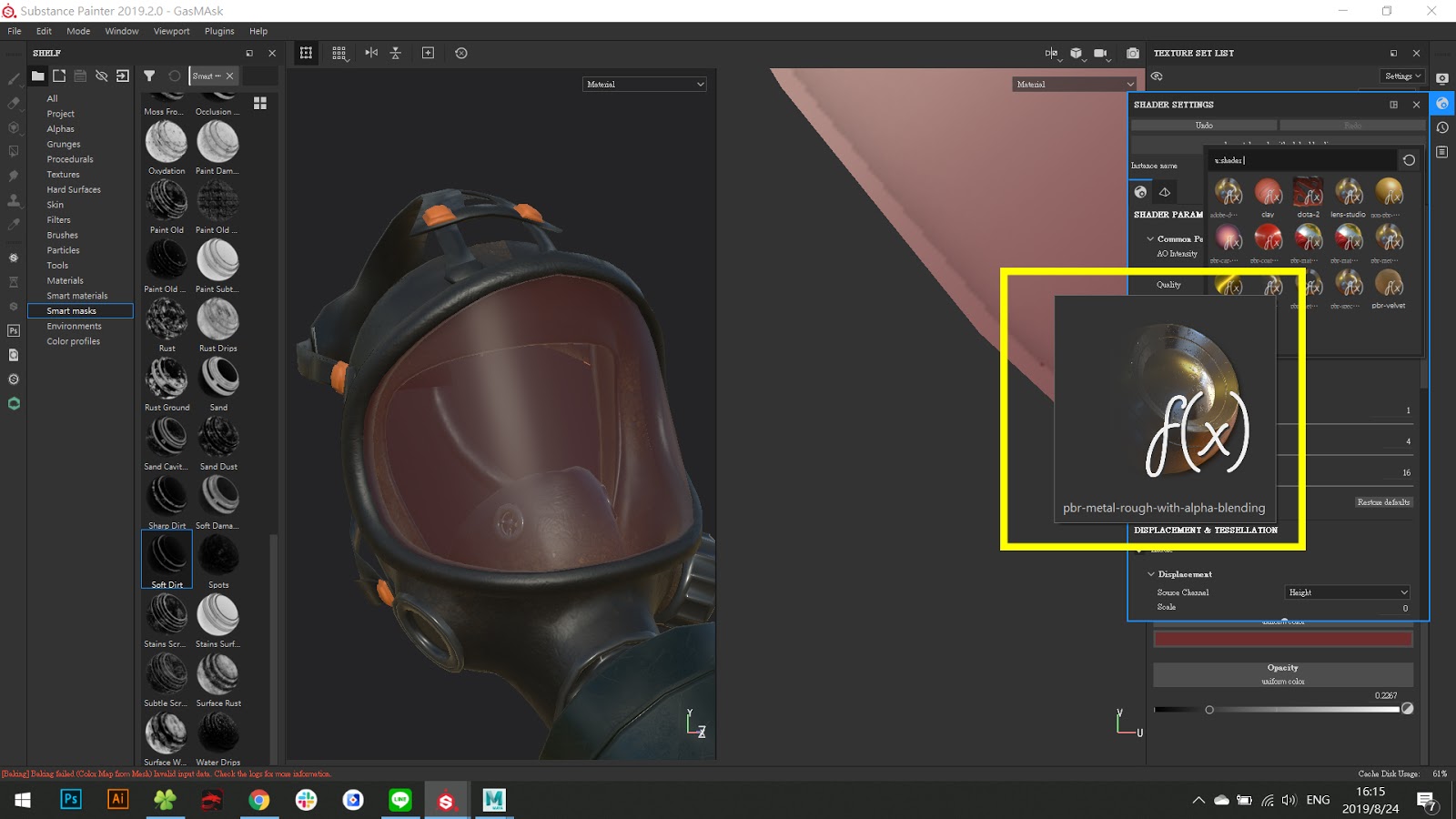The height and width of the screenshot is (819, 1456).
Task: Select the Polygon Fill tool
Action: pyautogui.click(x=14, y=151)
